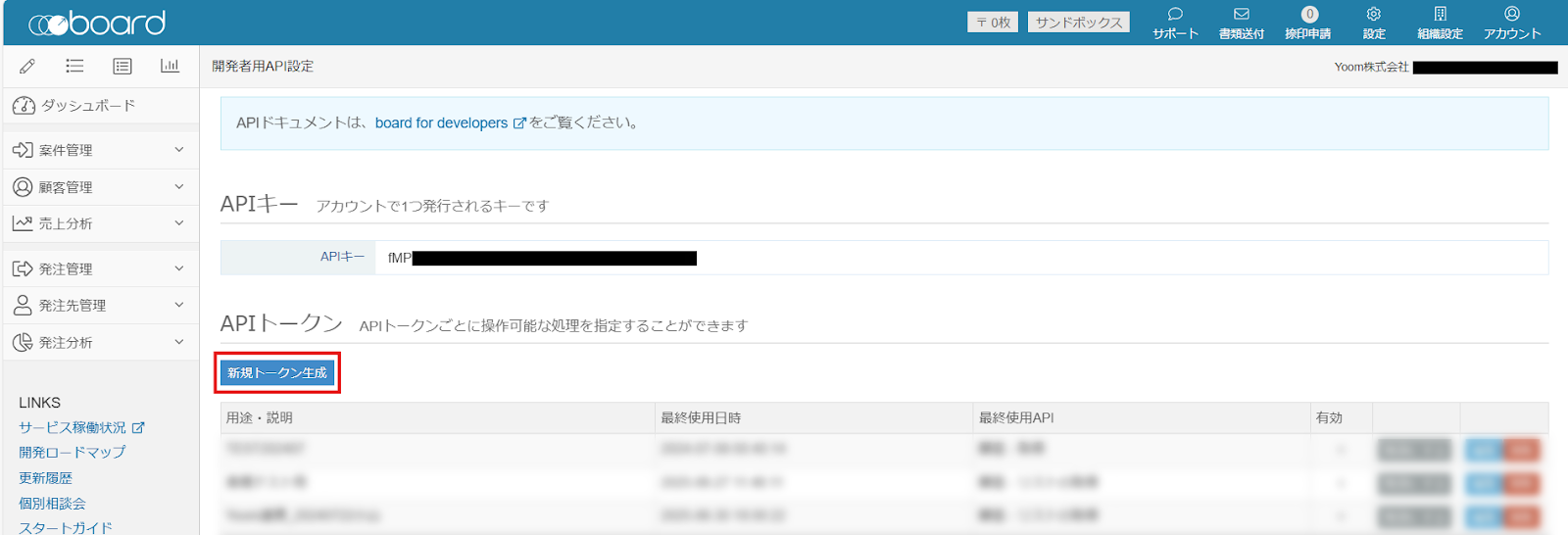Click the 開発者用API設定 page title
This screenshot has height=535, width=1568.
(263, 67)
